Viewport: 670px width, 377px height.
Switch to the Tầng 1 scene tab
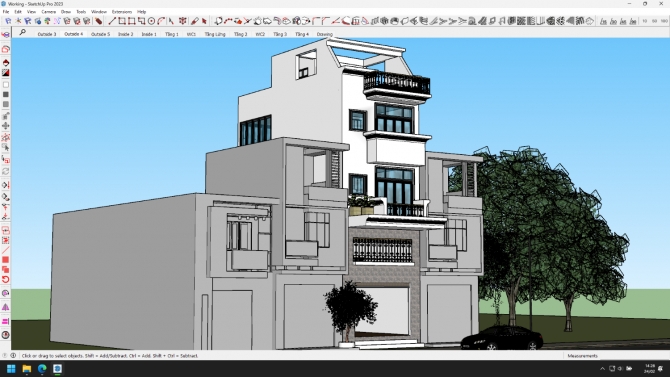tap(172, 34)
